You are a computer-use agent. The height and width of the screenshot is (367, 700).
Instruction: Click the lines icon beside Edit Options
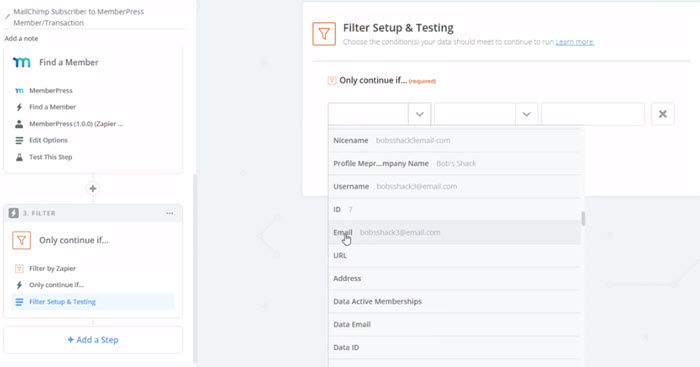pos(19,140)
